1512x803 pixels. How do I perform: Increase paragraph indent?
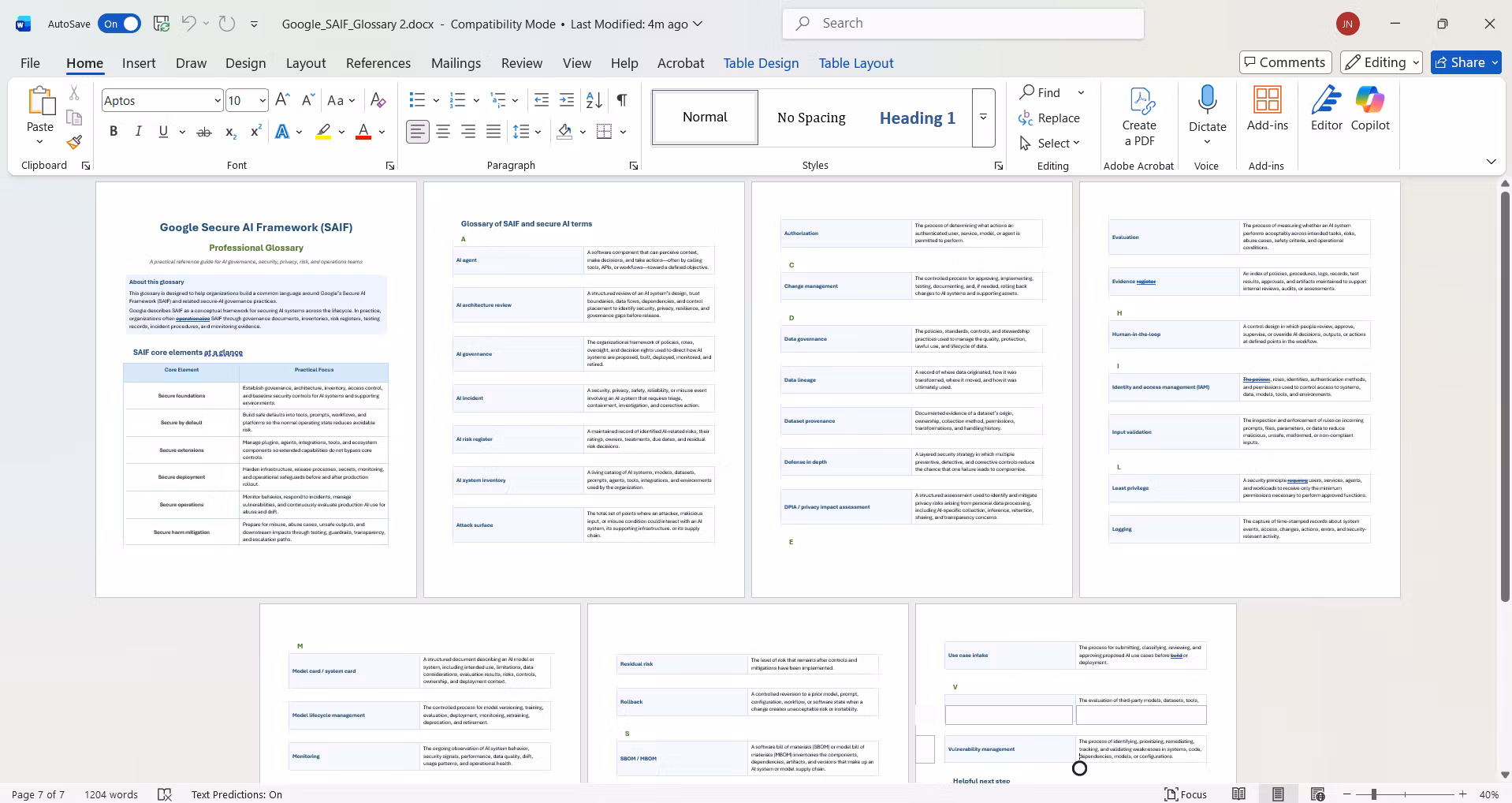point(567,100)
